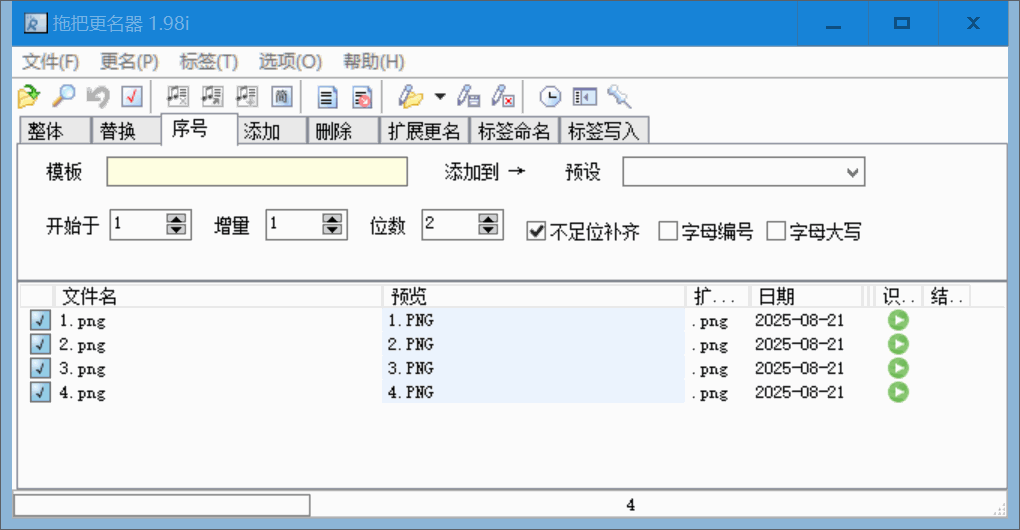
Task: Click the blue text document icon
Action: (x=327, y=97)
